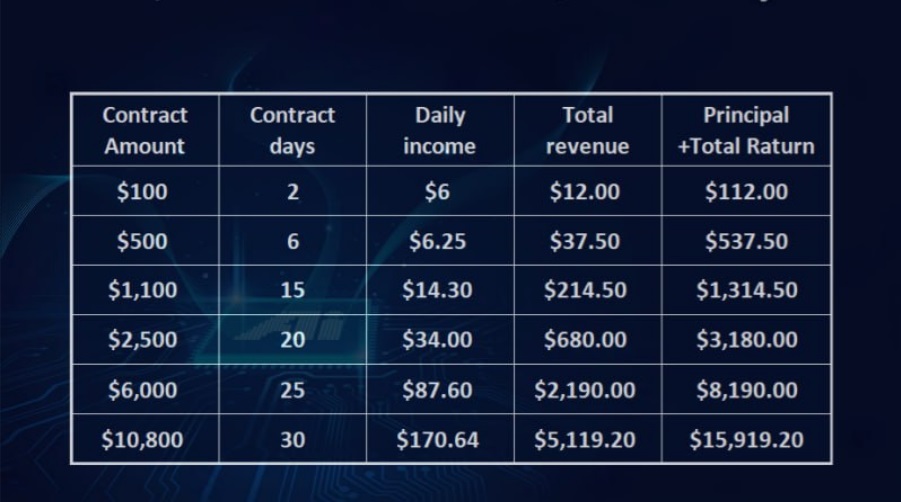
Task: Select the Contract days header cell
Action: pyautogui.click(x=292, y=130)
